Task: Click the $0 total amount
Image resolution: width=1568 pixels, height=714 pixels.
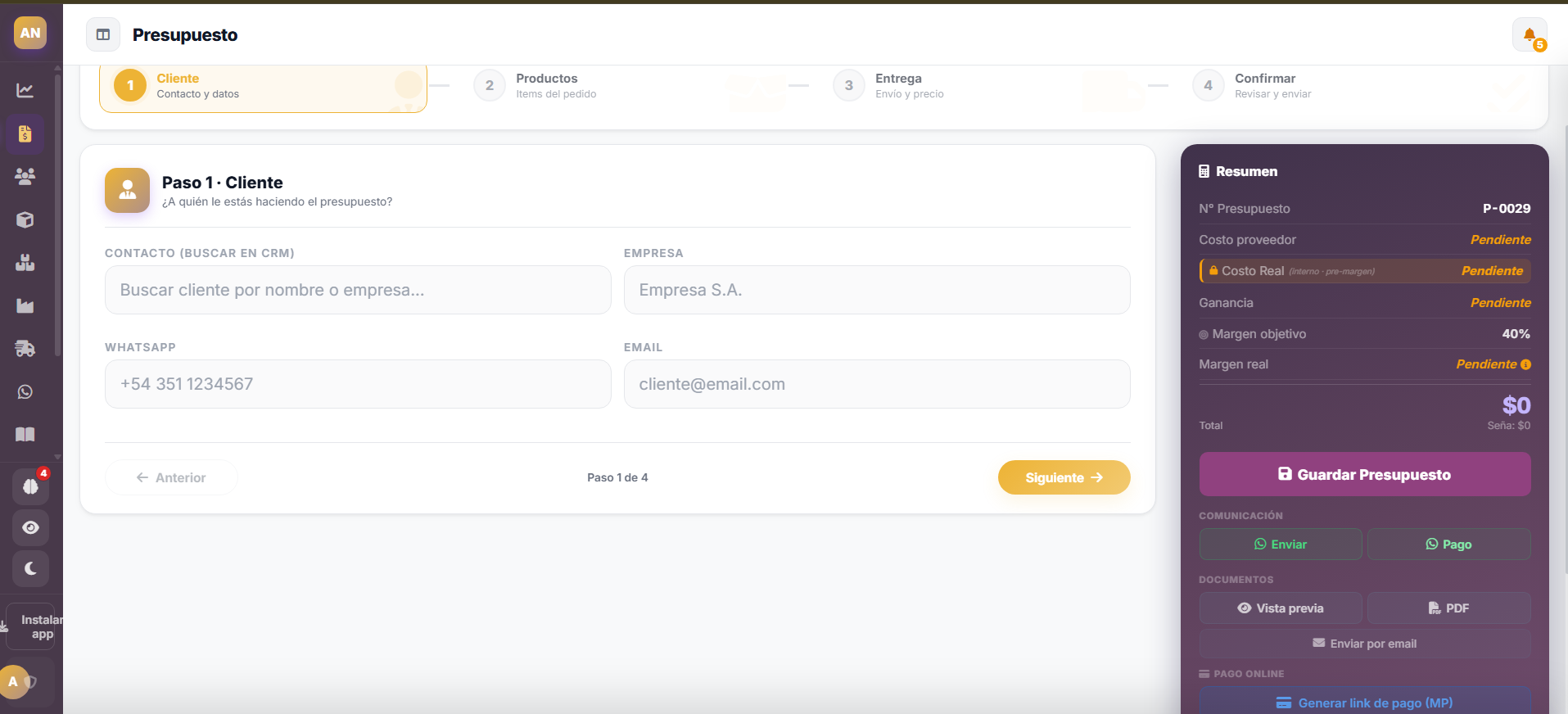Action: tap(1516, 405)
